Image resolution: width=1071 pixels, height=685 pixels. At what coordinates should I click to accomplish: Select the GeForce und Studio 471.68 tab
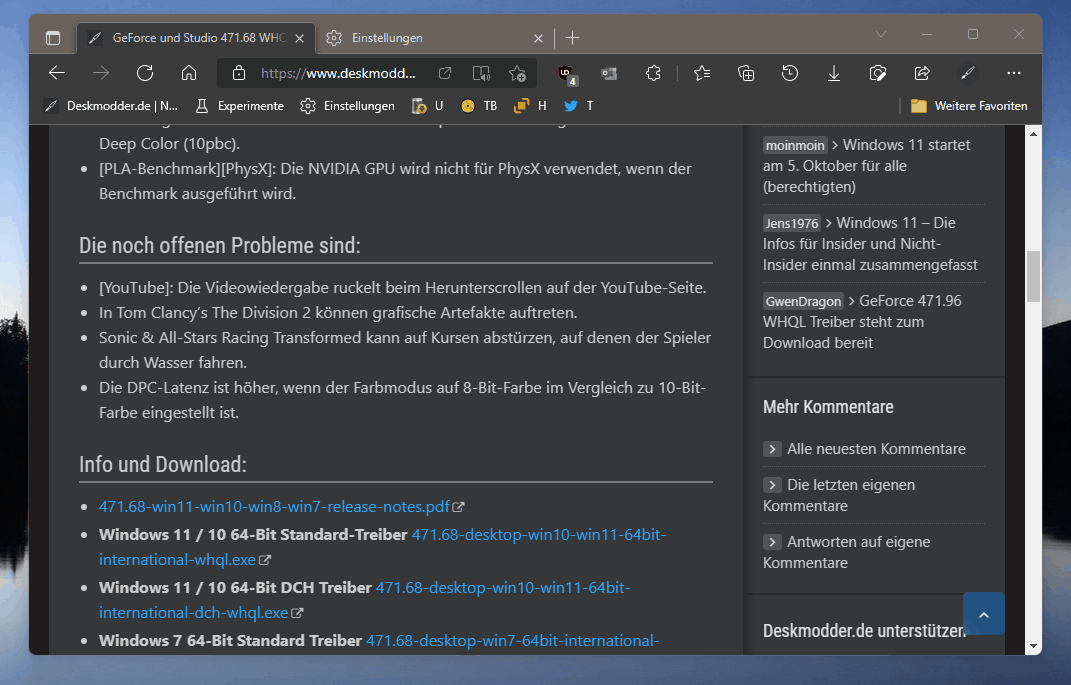(196, 38)
